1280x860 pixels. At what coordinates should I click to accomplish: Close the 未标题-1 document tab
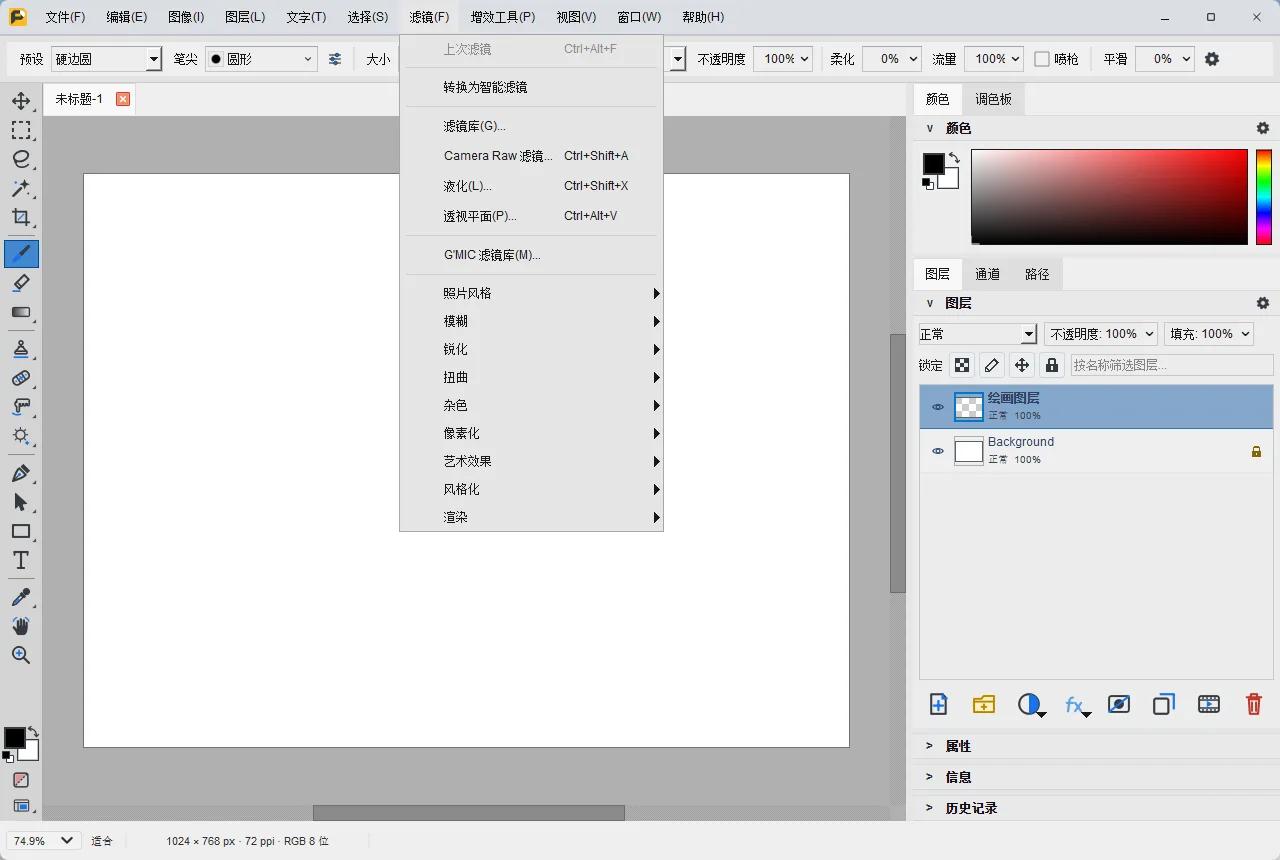click(x=123, y=99)
